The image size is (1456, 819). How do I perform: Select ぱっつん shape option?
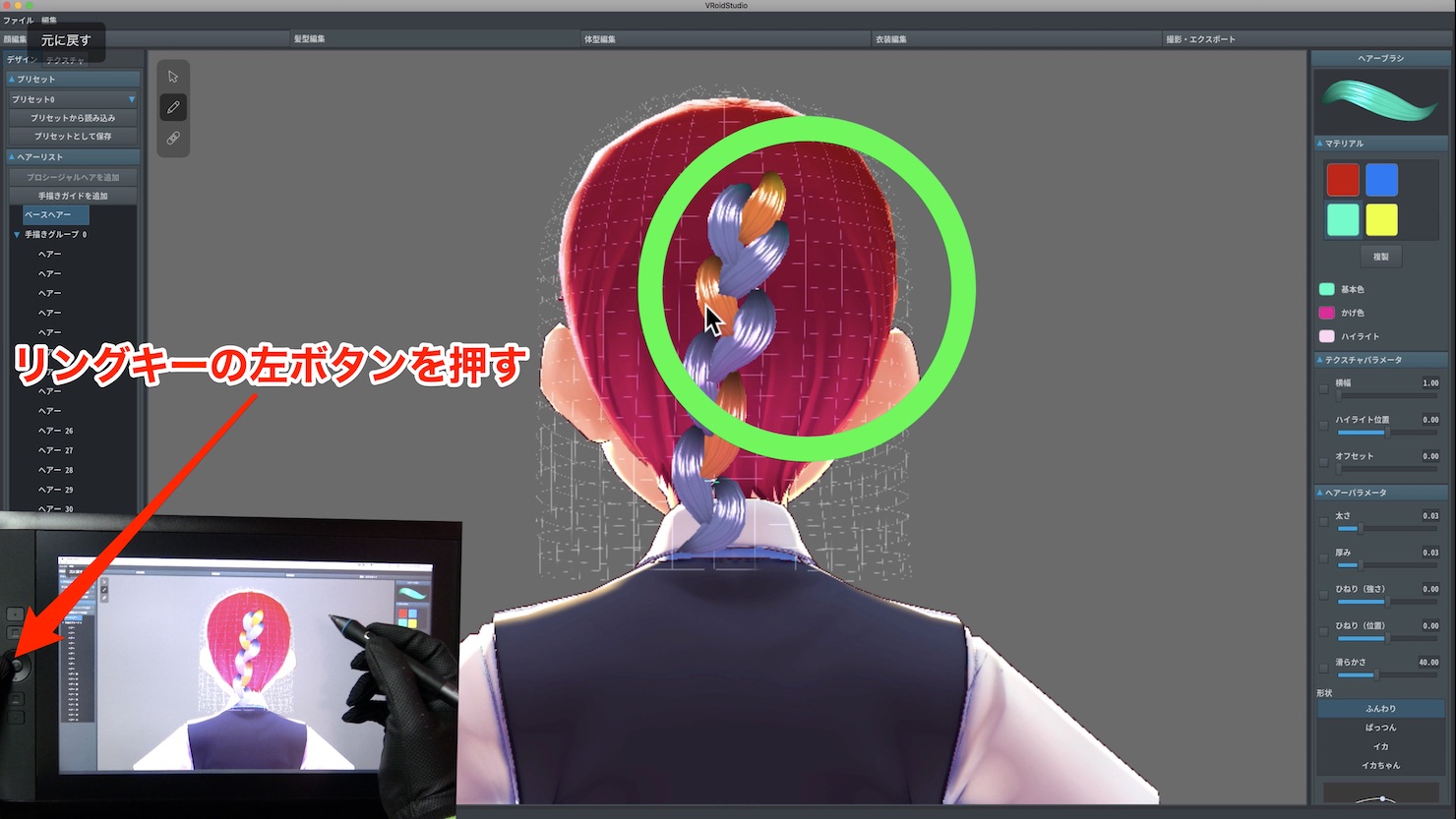[1380, 728]
